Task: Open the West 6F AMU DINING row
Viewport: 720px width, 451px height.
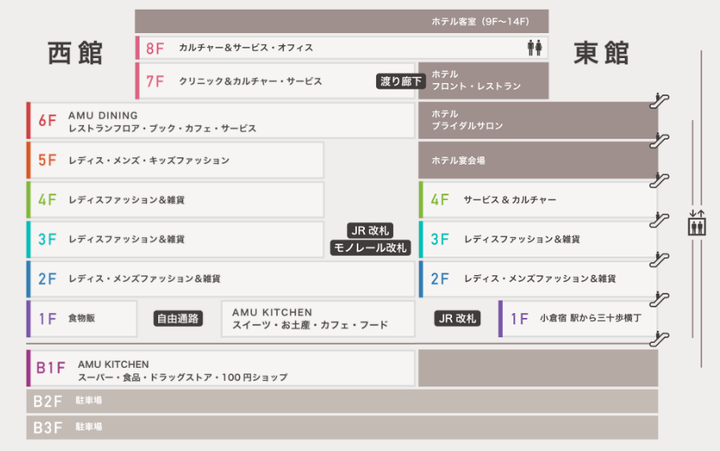Action: coord(220,121)
